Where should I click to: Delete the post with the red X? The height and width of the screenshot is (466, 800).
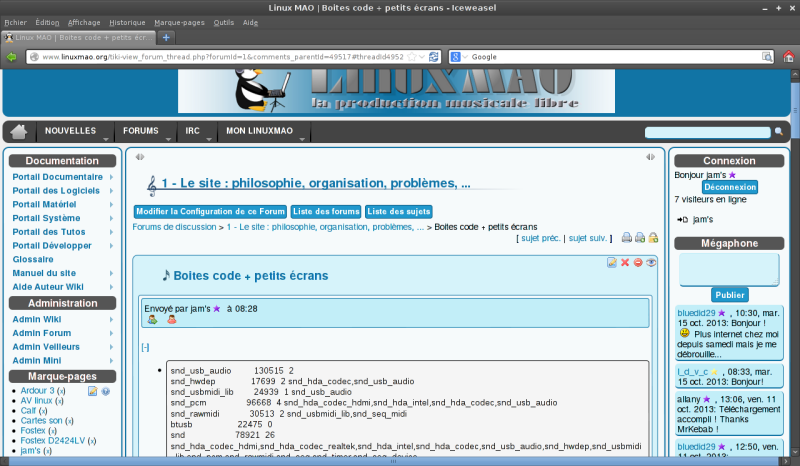pyautogui.click(x=625, y=262)
